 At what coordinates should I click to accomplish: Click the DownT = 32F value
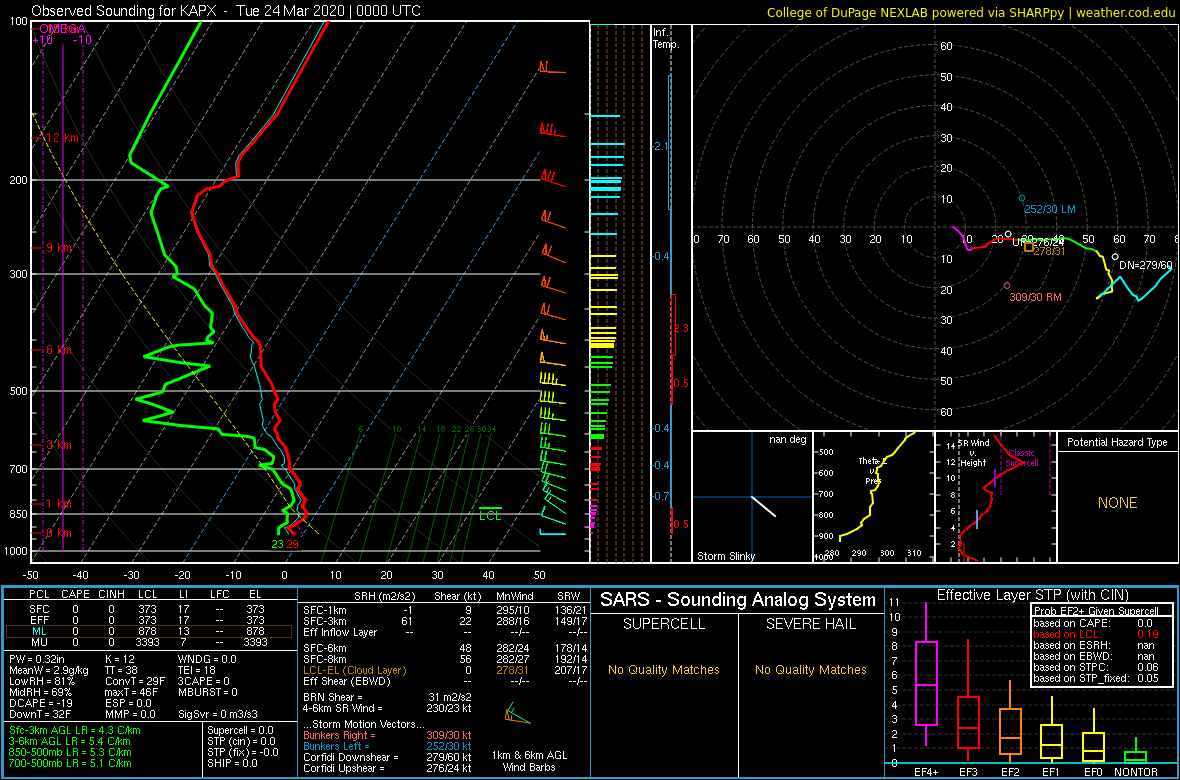point(39,713)
